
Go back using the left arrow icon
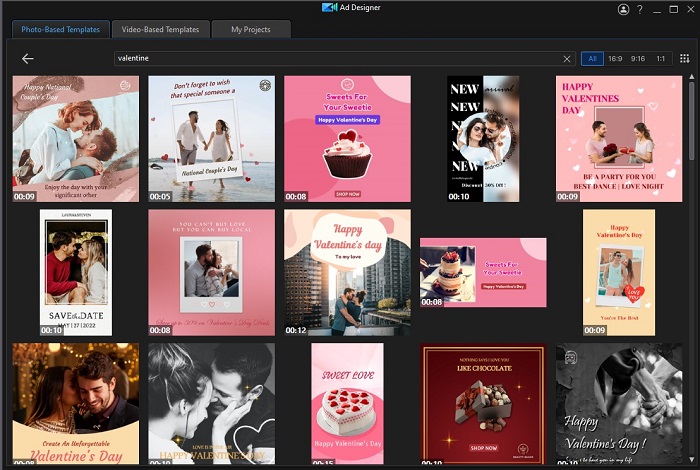pyautogui.click(x=28, y=58)
